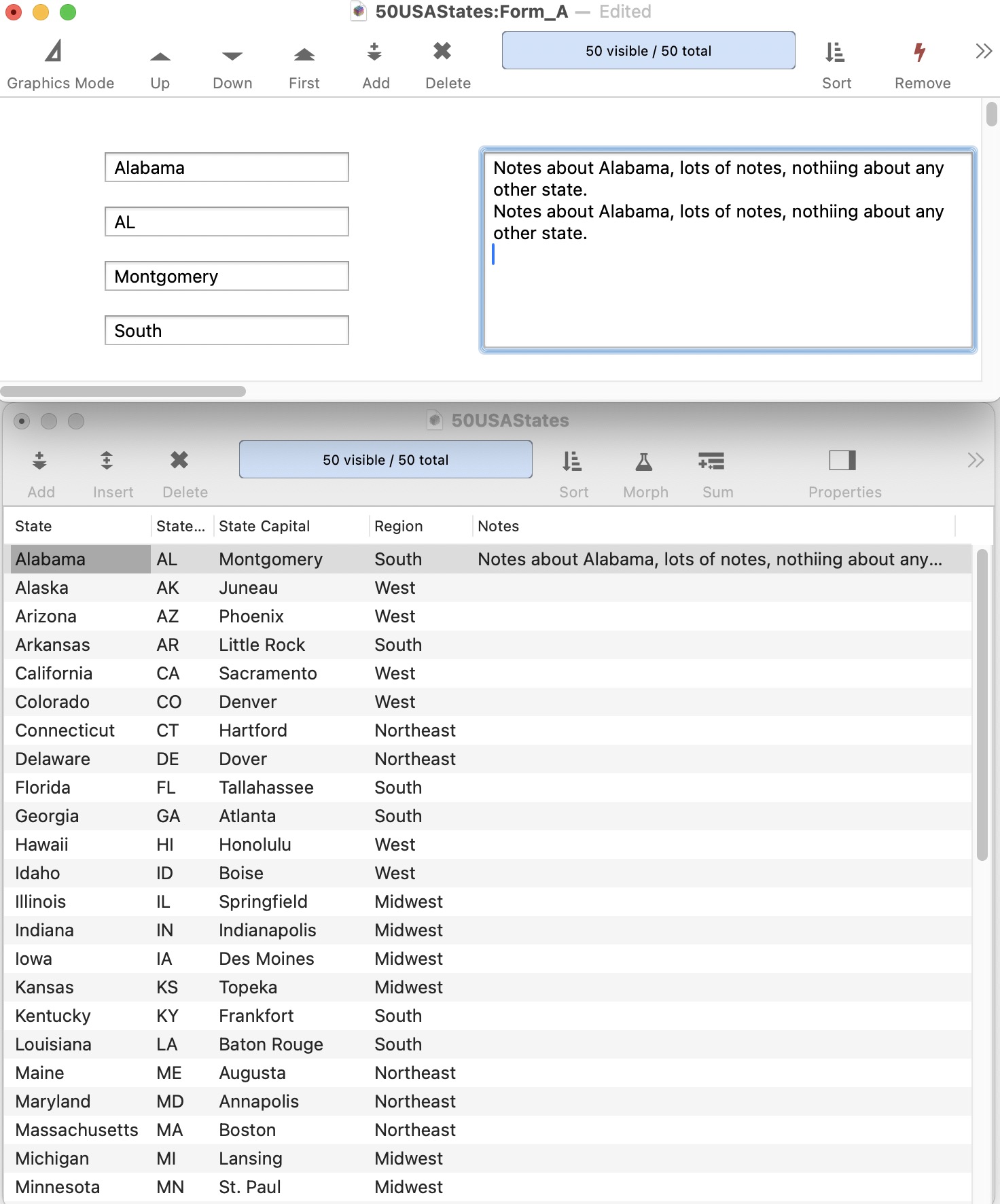Click the 50USAStates table vertical scrollbar
This screenshot has height=1204, width=1000.
pyautogui.click(x=982, y=705)
